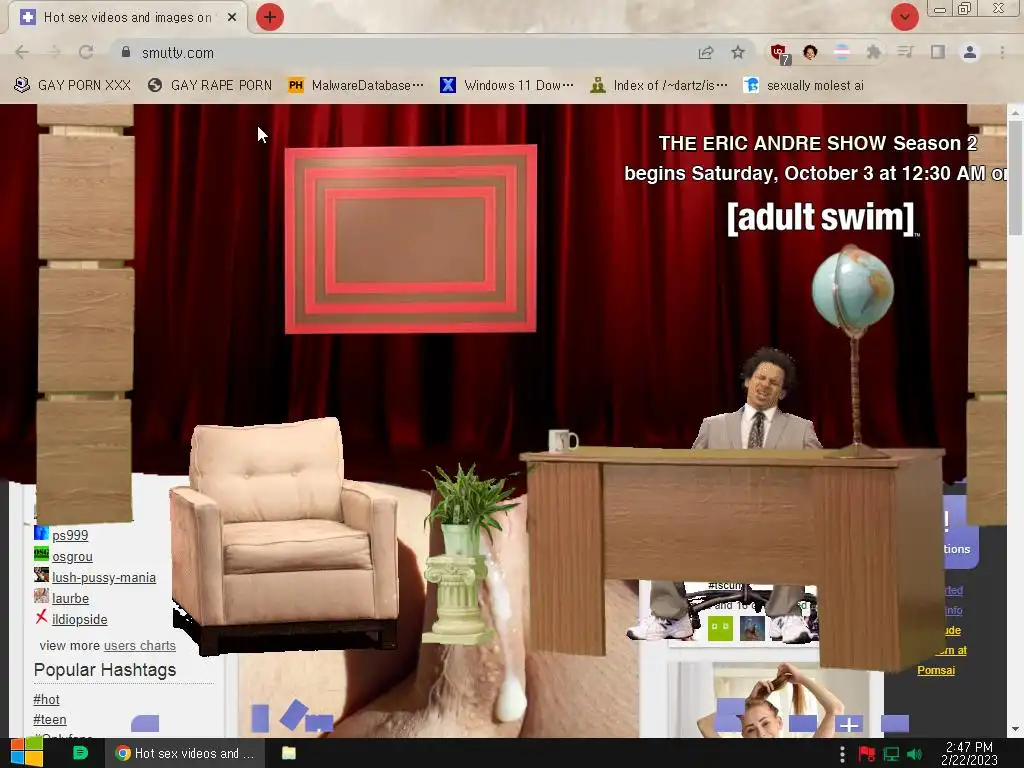Open the volume control in tray
Image resolution: width=1024 pixels, height=768 pixels.
point(914,754)
